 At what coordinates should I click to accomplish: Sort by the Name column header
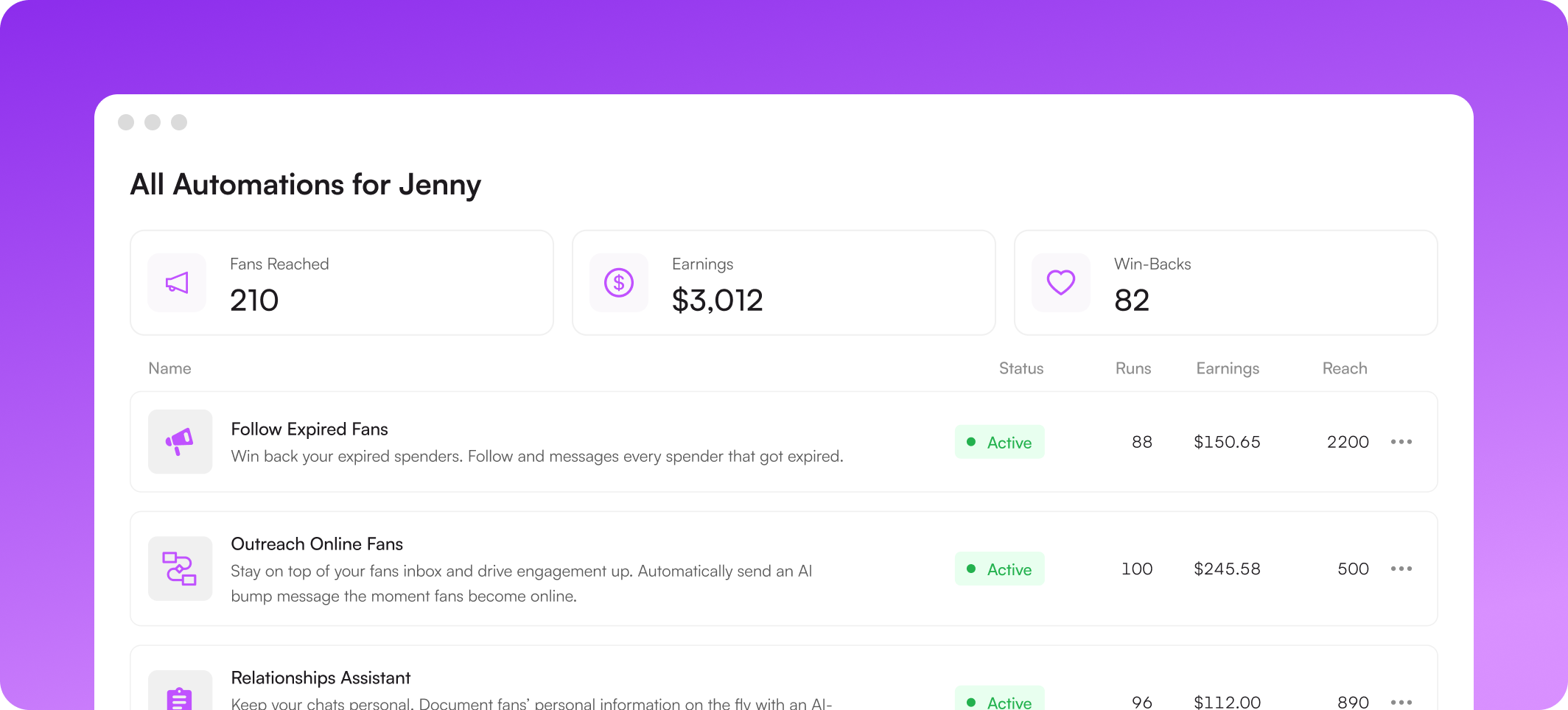(169, 368)
